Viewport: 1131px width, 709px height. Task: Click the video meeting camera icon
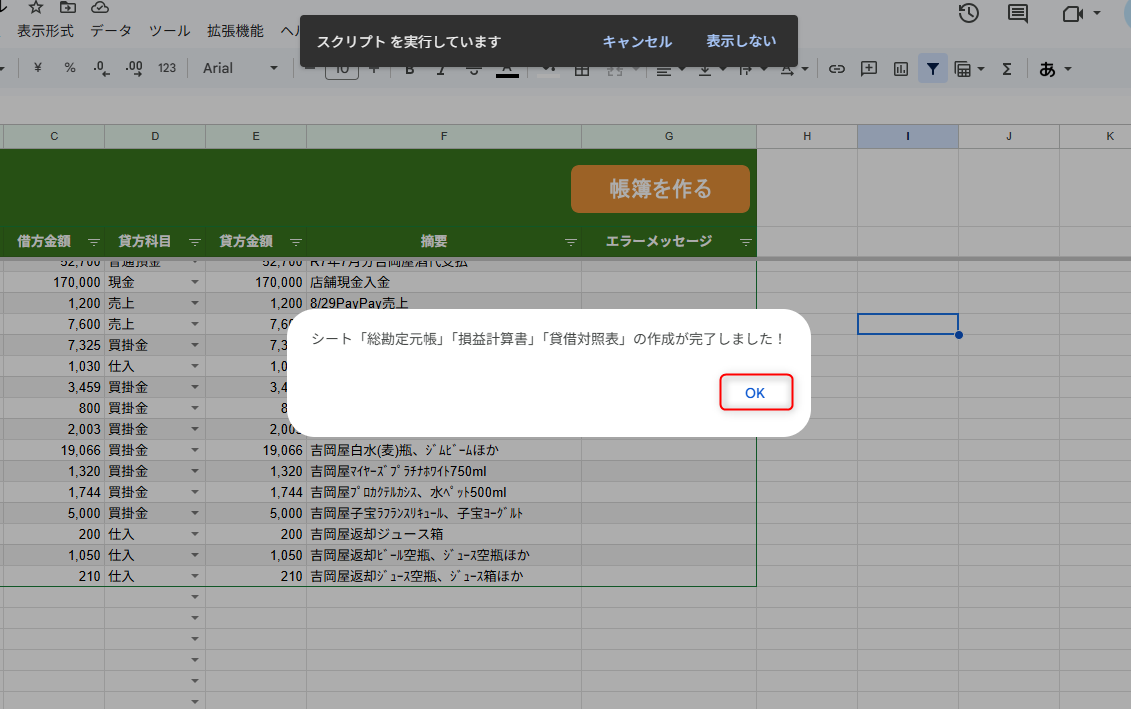point(1073,13)
